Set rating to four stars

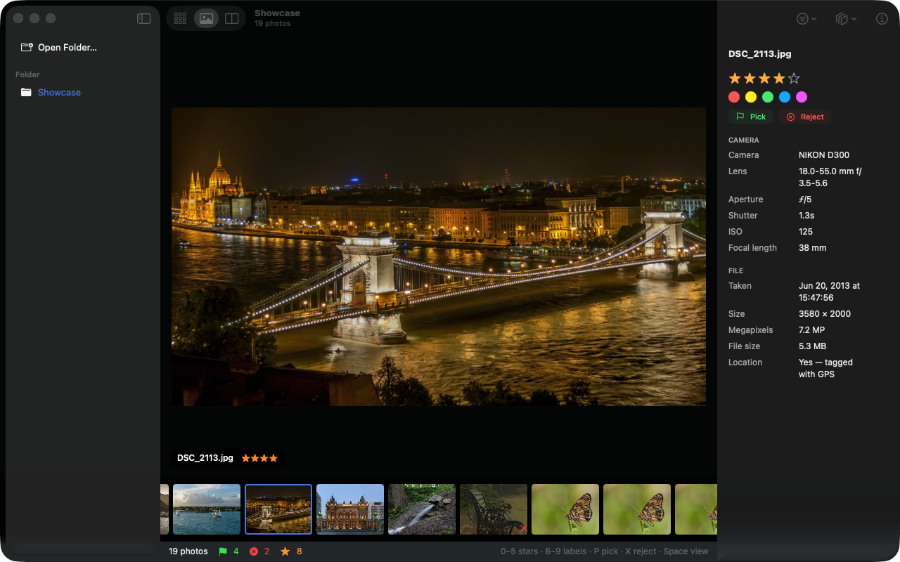[779, 78]
